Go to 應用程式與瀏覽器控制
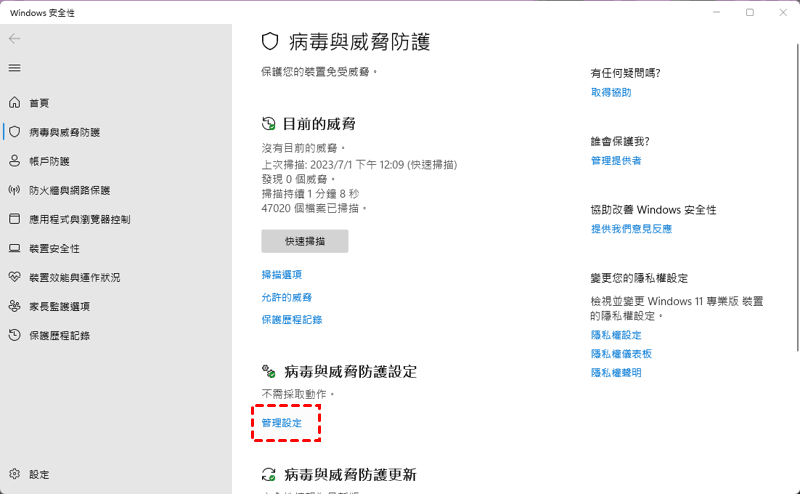The height and width of the screenshot is (494, 800). [79, 219]
